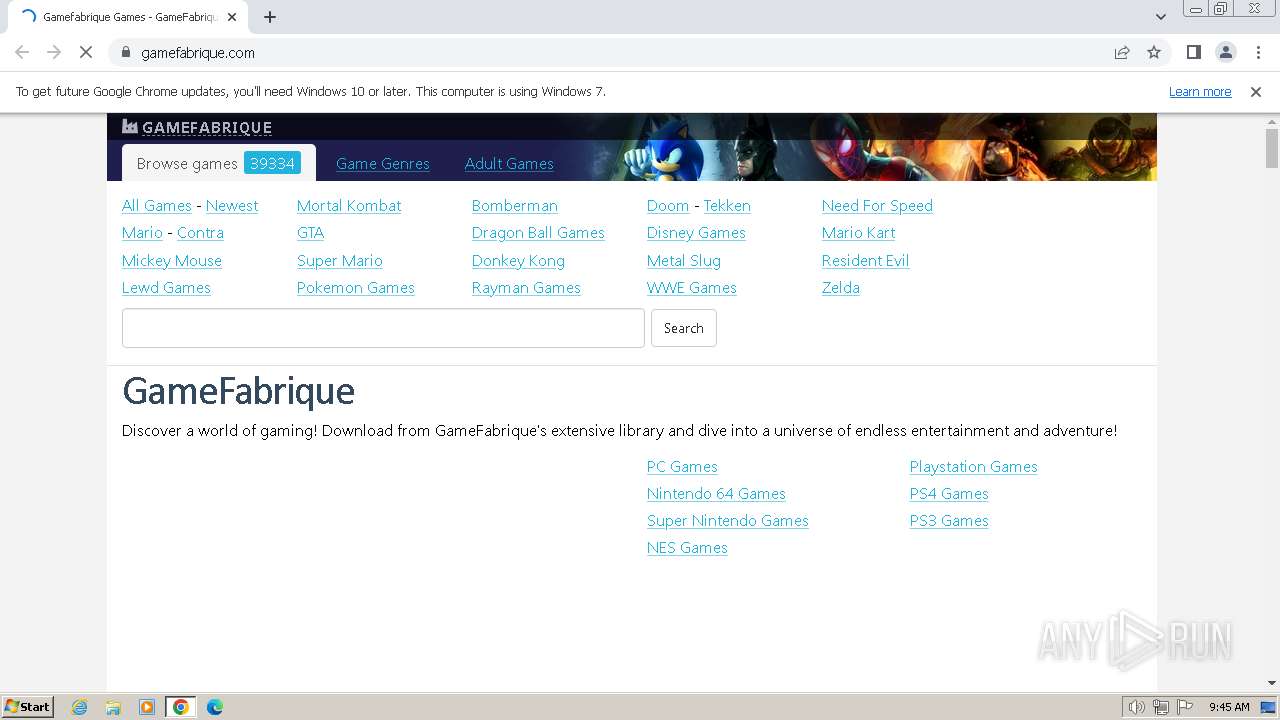This screenshot has width=1280, height=720.
Task: Focus the game search text field
Action: coord(383,328)
